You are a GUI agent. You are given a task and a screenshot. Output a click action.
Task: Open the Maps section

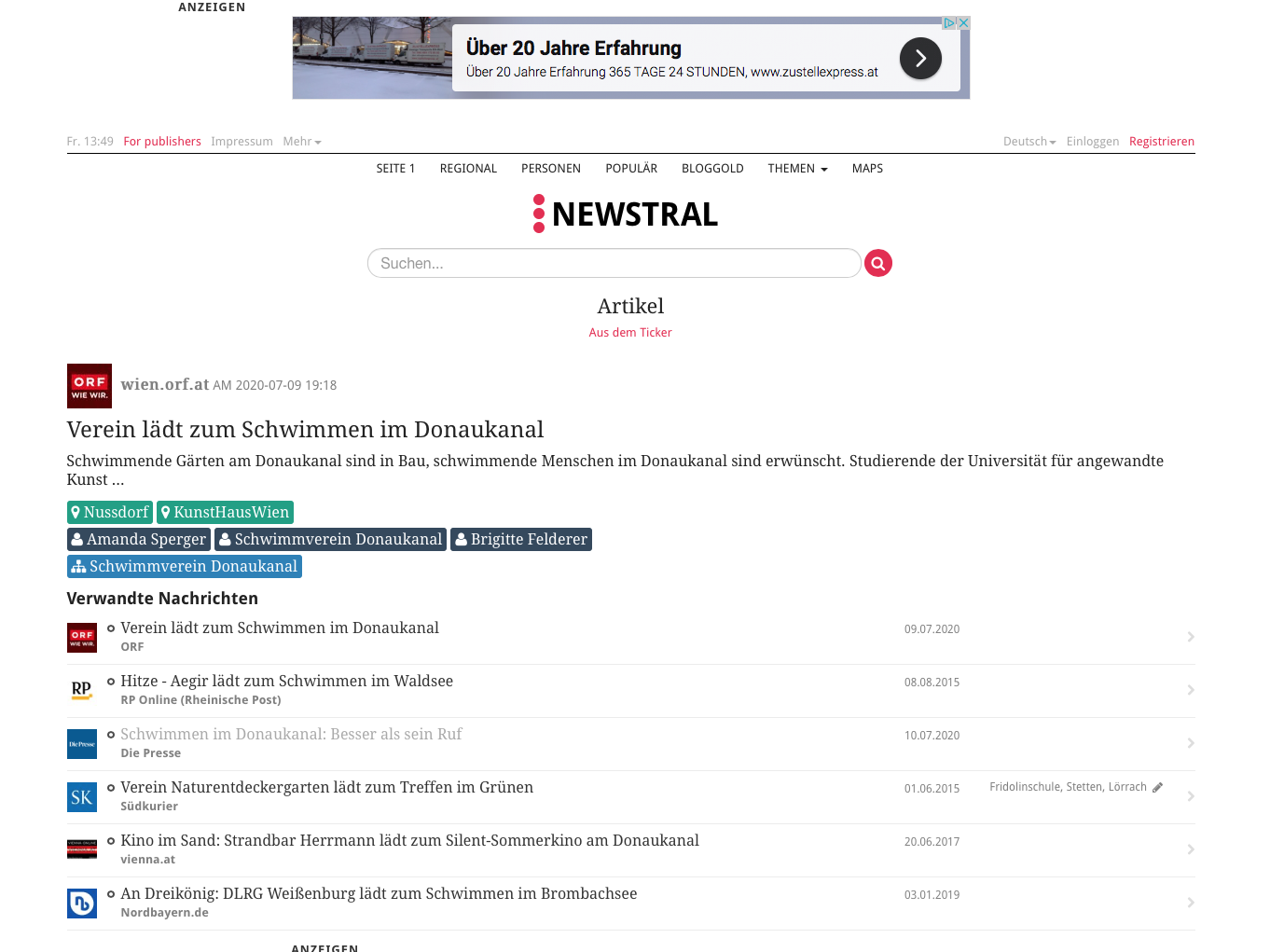[867, 169]
